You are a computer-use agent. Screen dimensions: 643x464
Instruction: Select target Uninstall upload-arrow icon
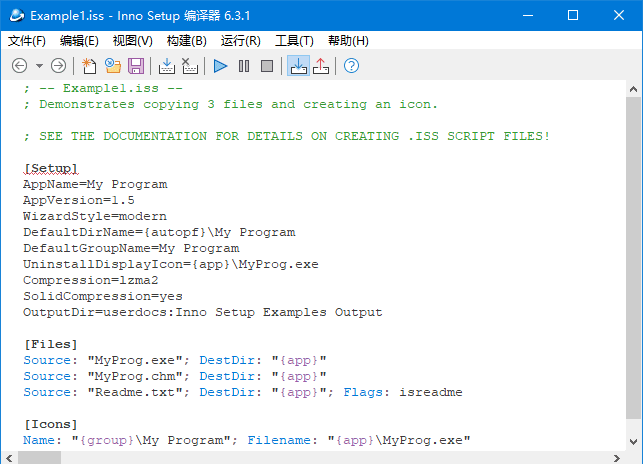321,66
